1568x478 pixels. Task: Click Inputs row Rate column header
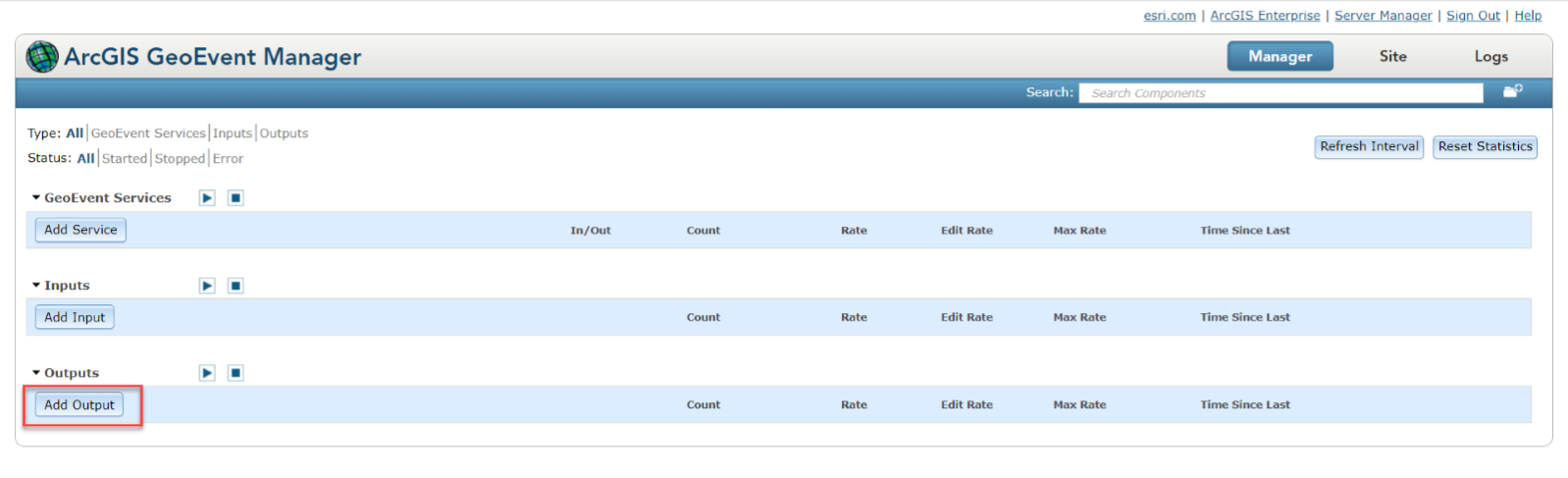[x=854, y=317]
